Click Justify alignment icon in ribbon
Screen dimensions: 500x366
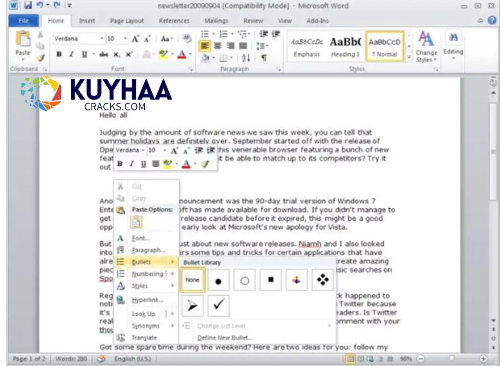click(x=243, y=46)
